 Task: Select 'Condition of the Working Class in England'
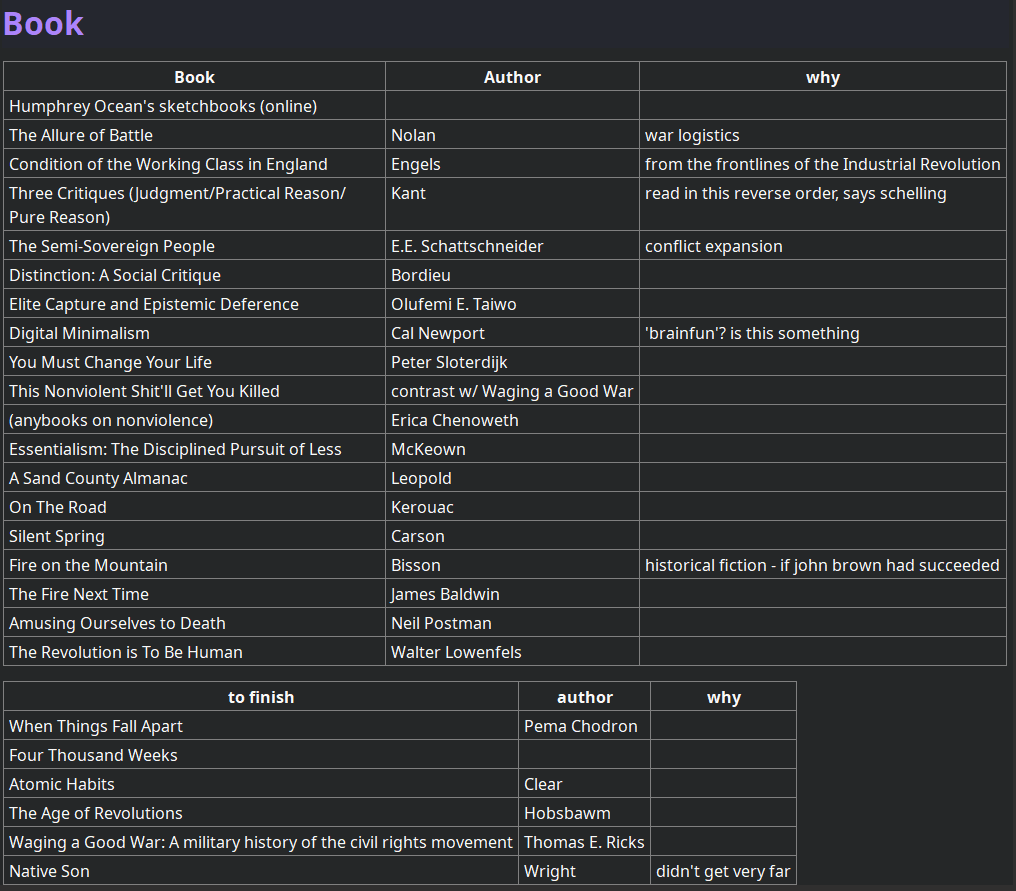point(168,164)
